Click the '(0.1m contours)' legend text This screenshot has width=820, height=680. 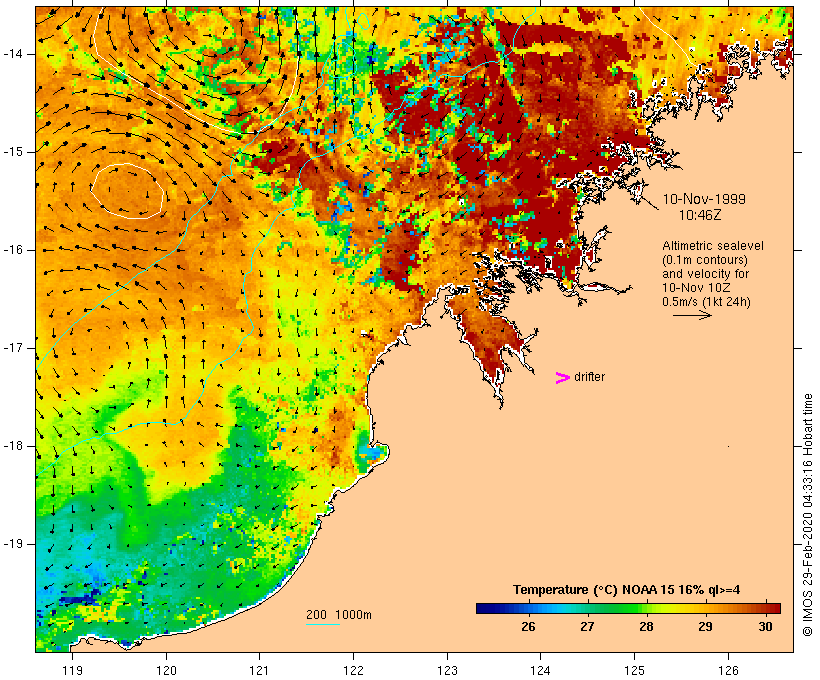pos(704,260)
